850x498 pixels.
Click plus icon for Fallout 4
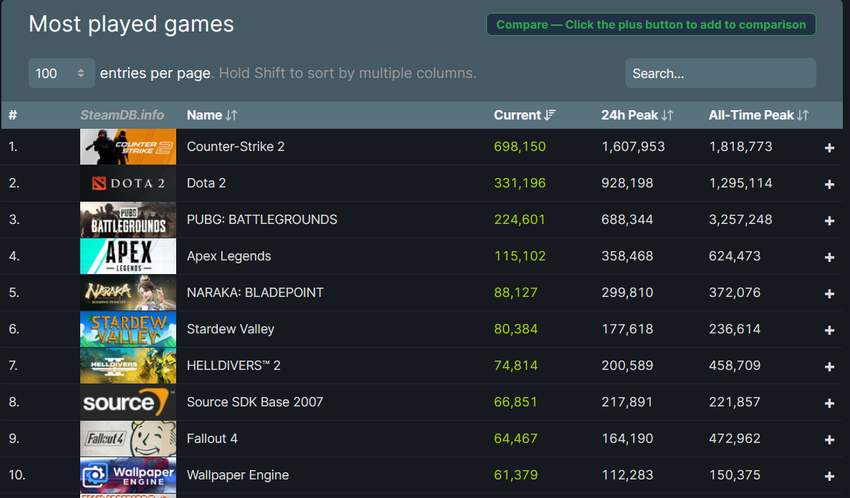(829, 440)
